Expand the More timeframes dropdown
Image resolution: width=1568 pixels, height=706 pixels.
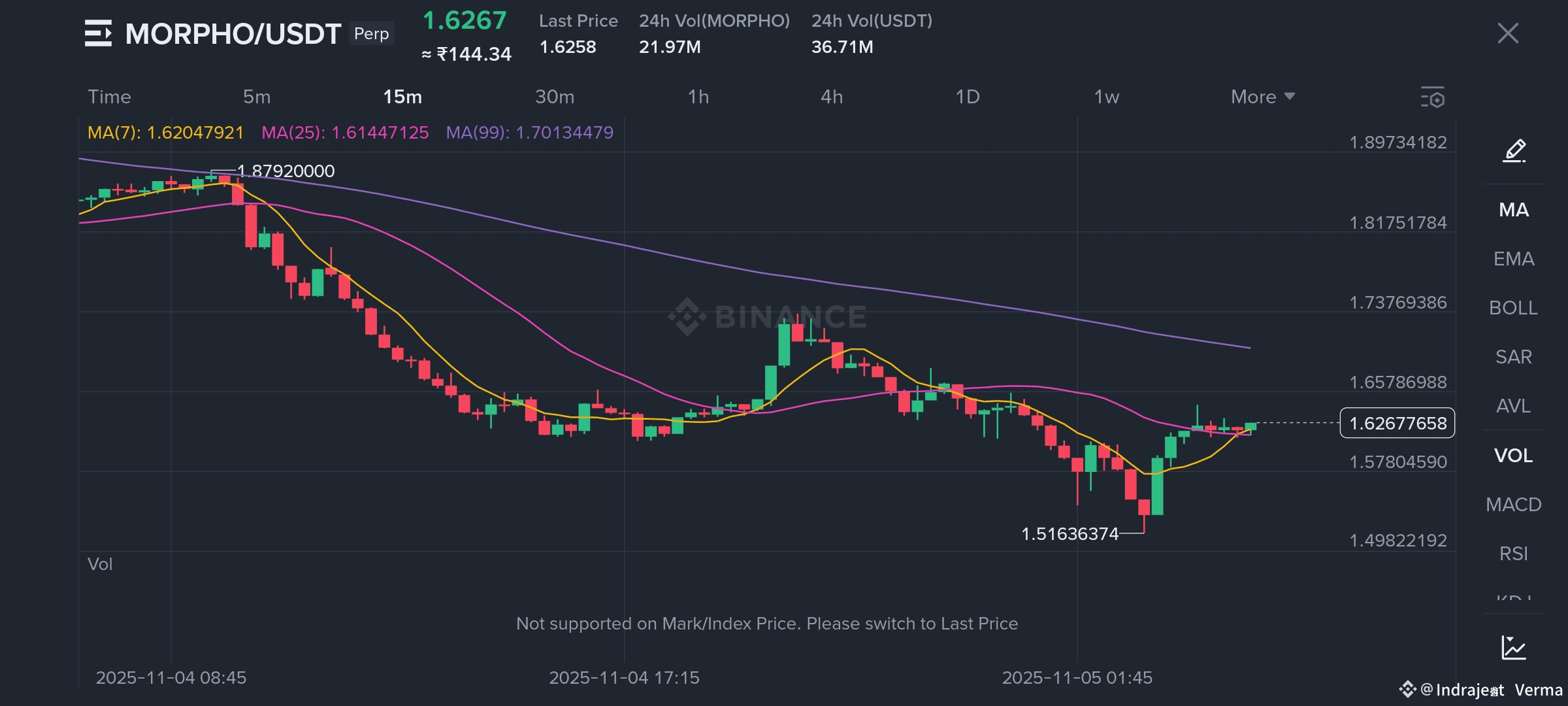(x=1262, y=97)
